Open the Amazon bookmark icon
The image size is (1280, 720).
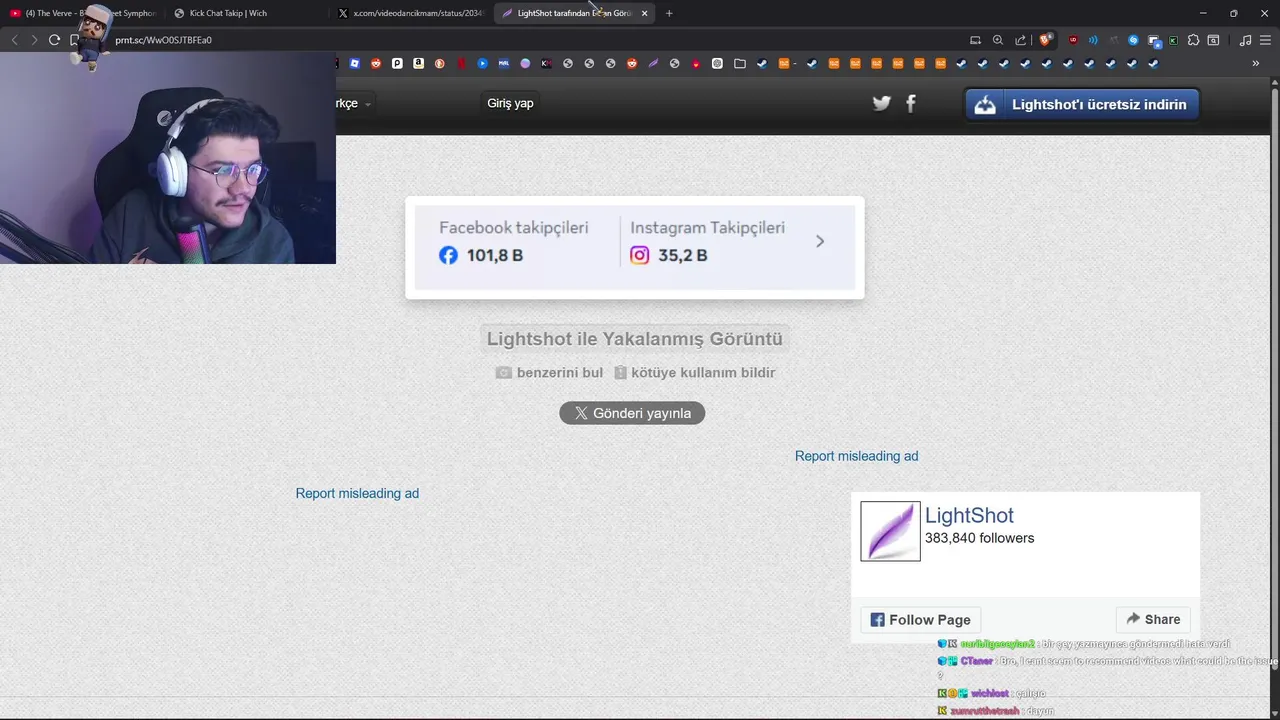[x=419, y=63]
